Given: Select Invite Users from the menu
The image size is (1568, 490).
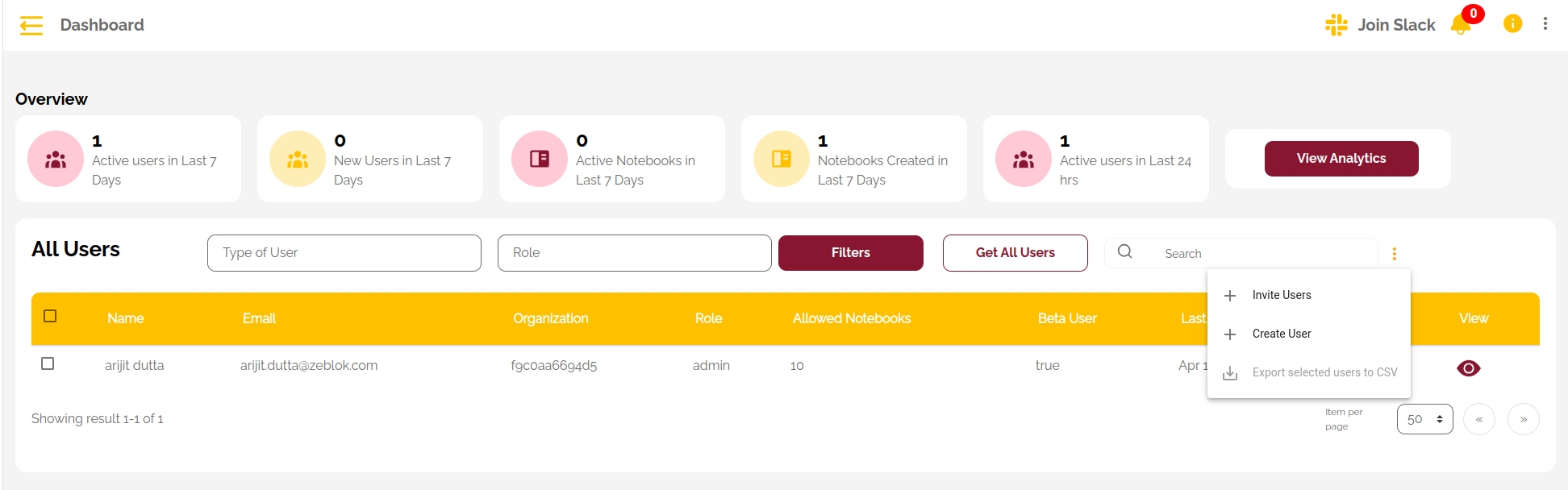Looking at the screenshot, I should point(1281,295).
